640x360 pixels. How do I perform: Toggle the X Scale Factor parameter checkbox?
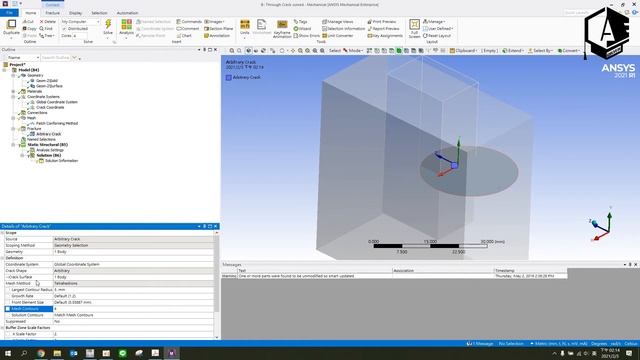(8, 334)
